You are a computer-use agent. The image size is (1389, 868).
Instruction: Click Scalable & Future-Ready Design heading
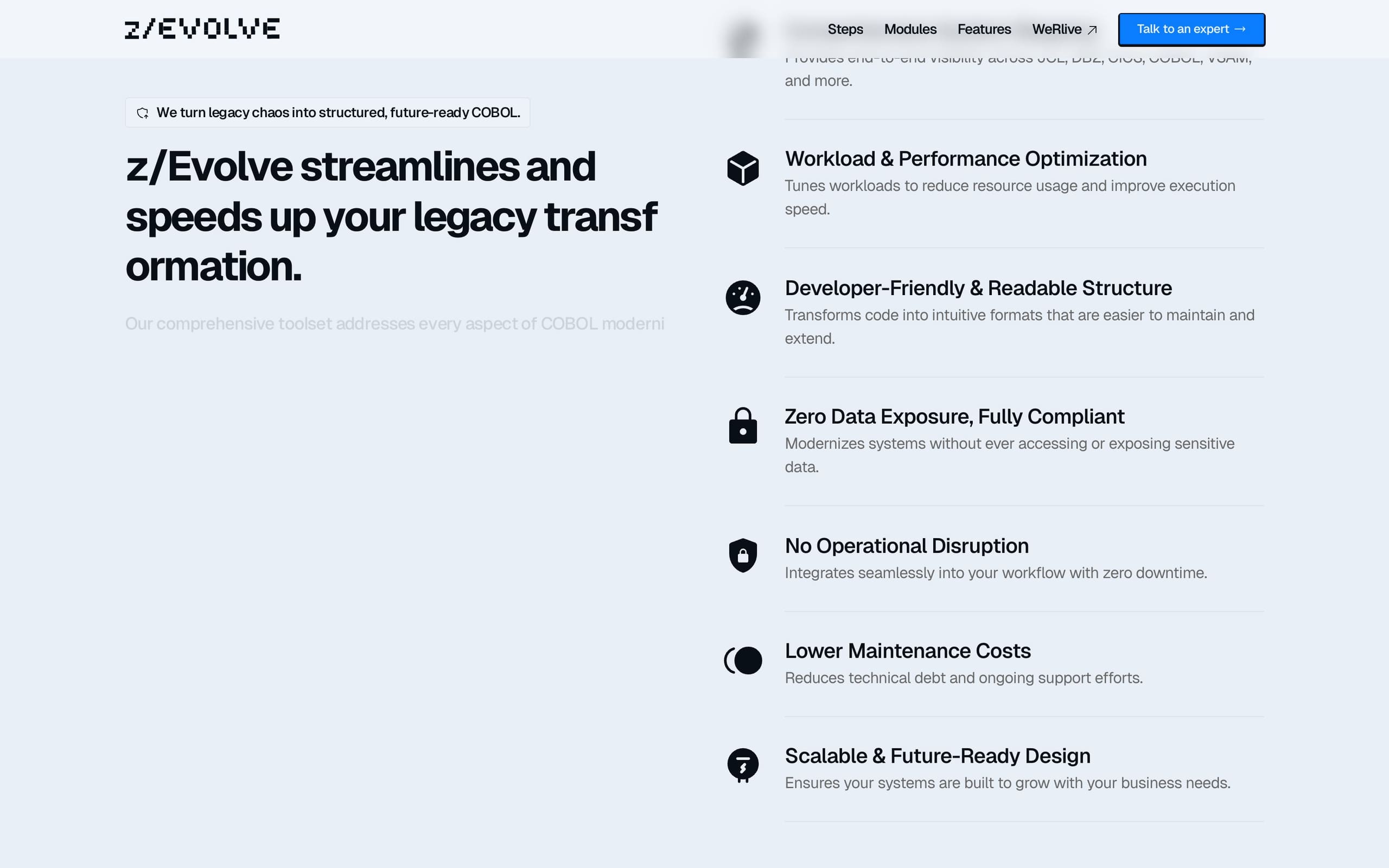point(937,756)
